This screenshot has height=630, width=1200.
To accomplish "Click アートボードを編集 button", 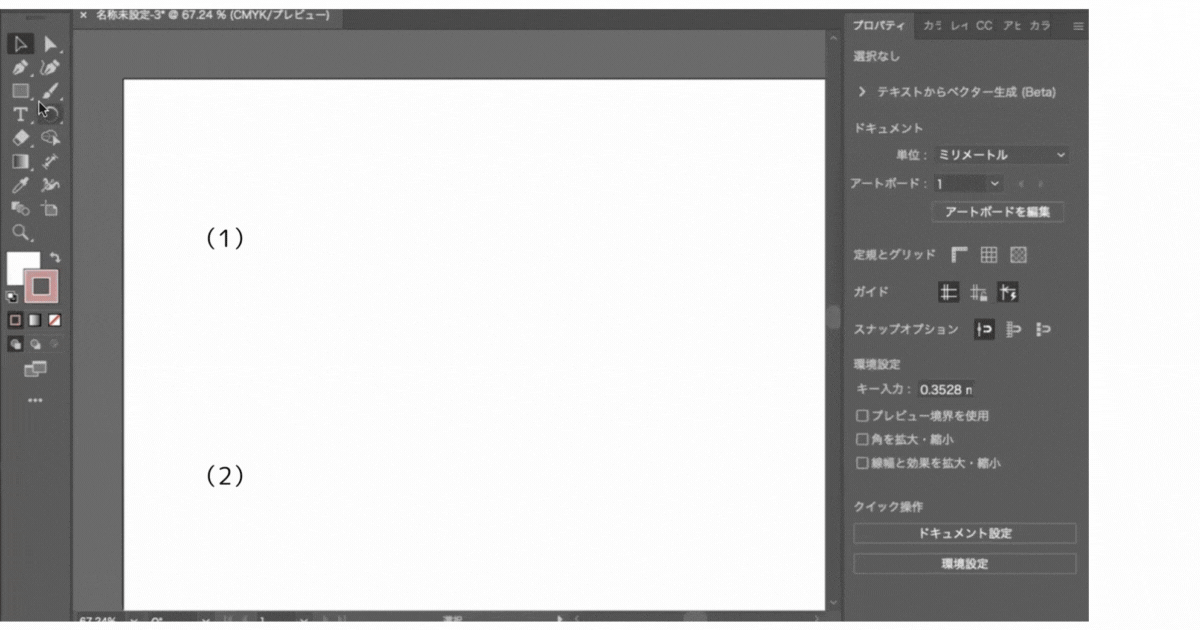I will [x=998, y=212].
